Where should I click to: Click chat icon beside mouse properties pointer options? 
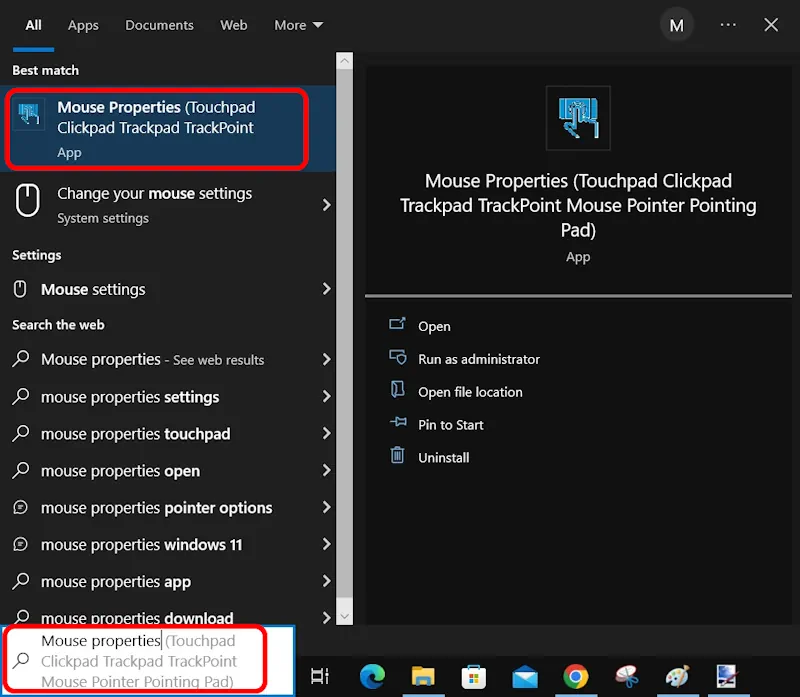pos(20,507)
